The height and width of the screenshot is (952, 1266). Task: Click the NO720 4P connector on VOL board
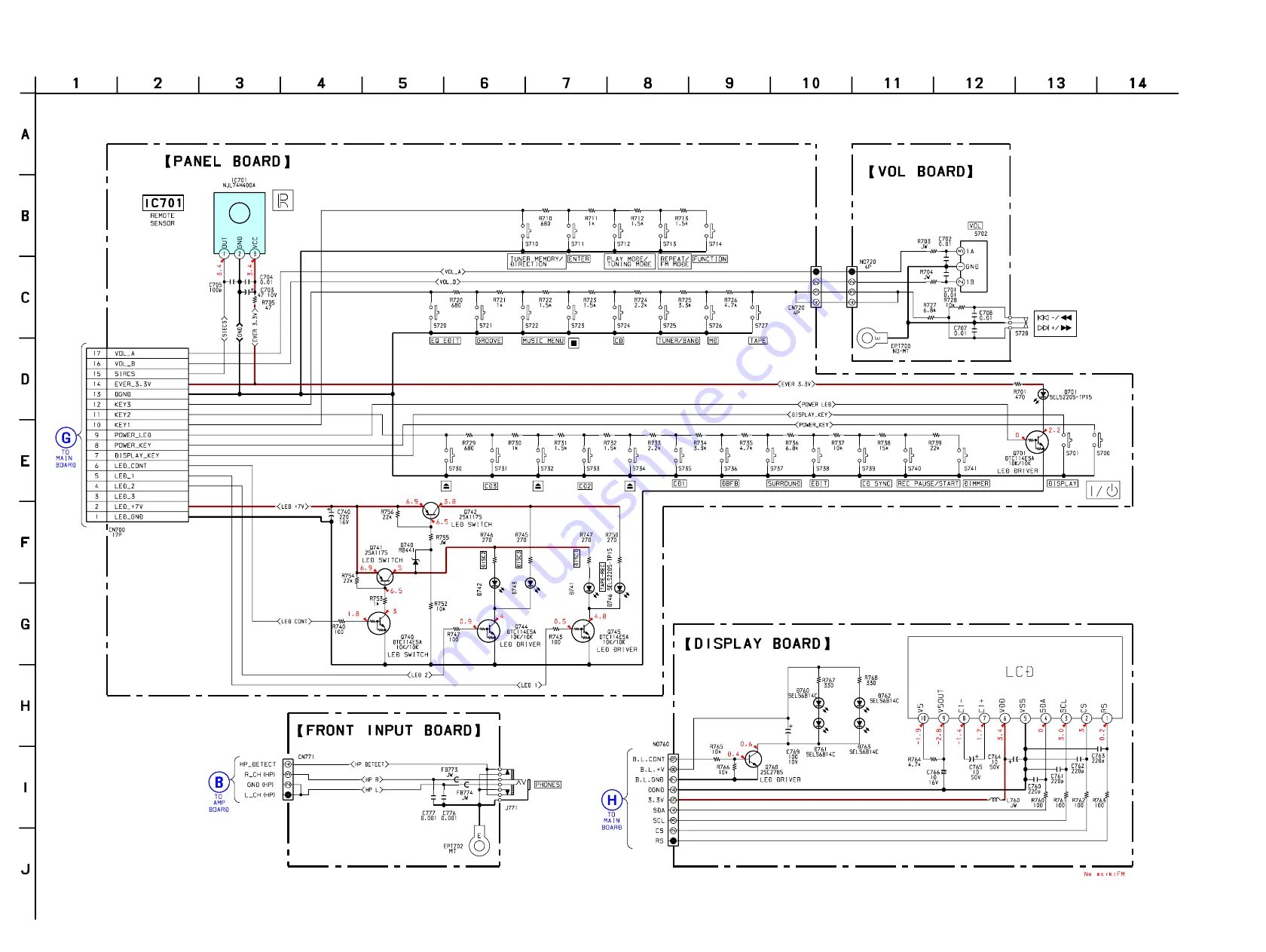(852, 286)
